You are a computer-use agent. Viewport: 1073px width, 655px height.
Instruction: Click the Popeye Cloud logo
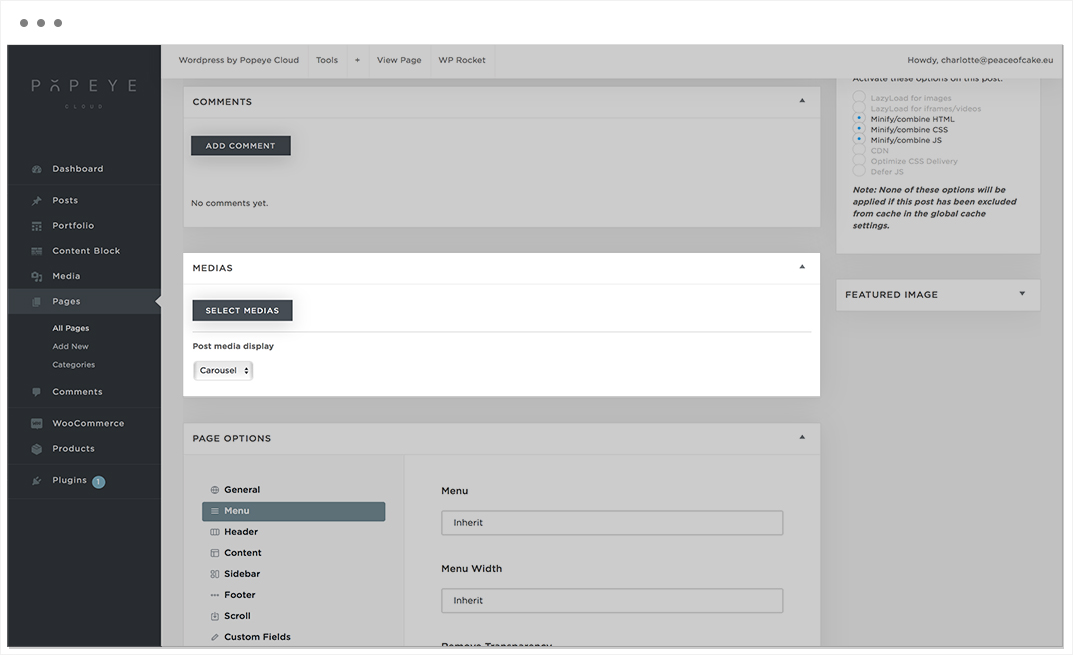click(x=84, y=93)
